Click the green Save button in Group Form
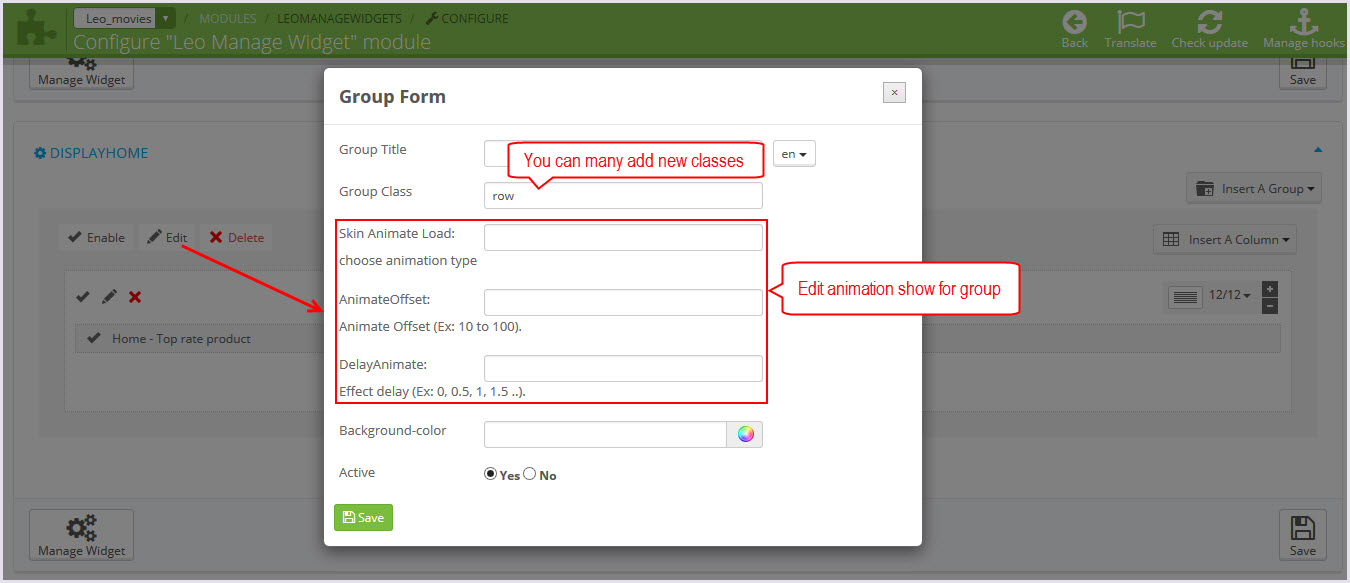The height and width of the screenshot is (583, 1350). [x=363, y=517]
